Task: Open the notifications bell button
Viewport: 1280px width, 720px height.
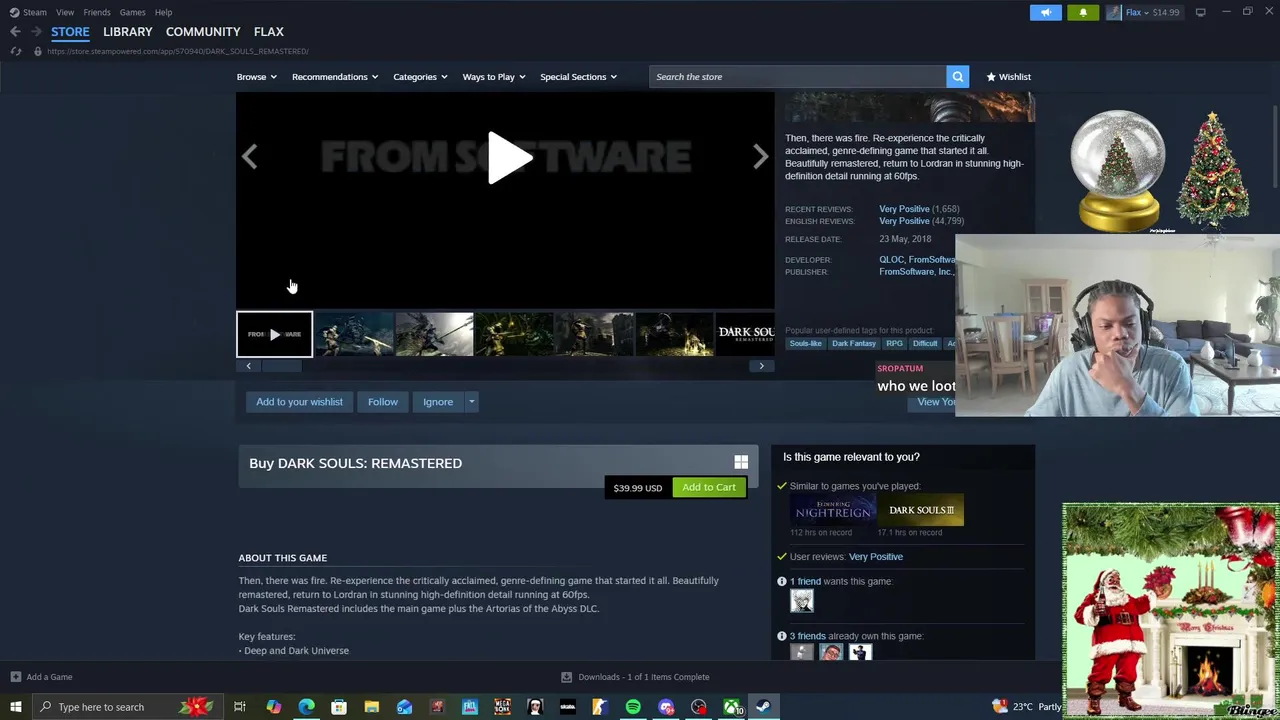Action: (x=1083, y=12)
